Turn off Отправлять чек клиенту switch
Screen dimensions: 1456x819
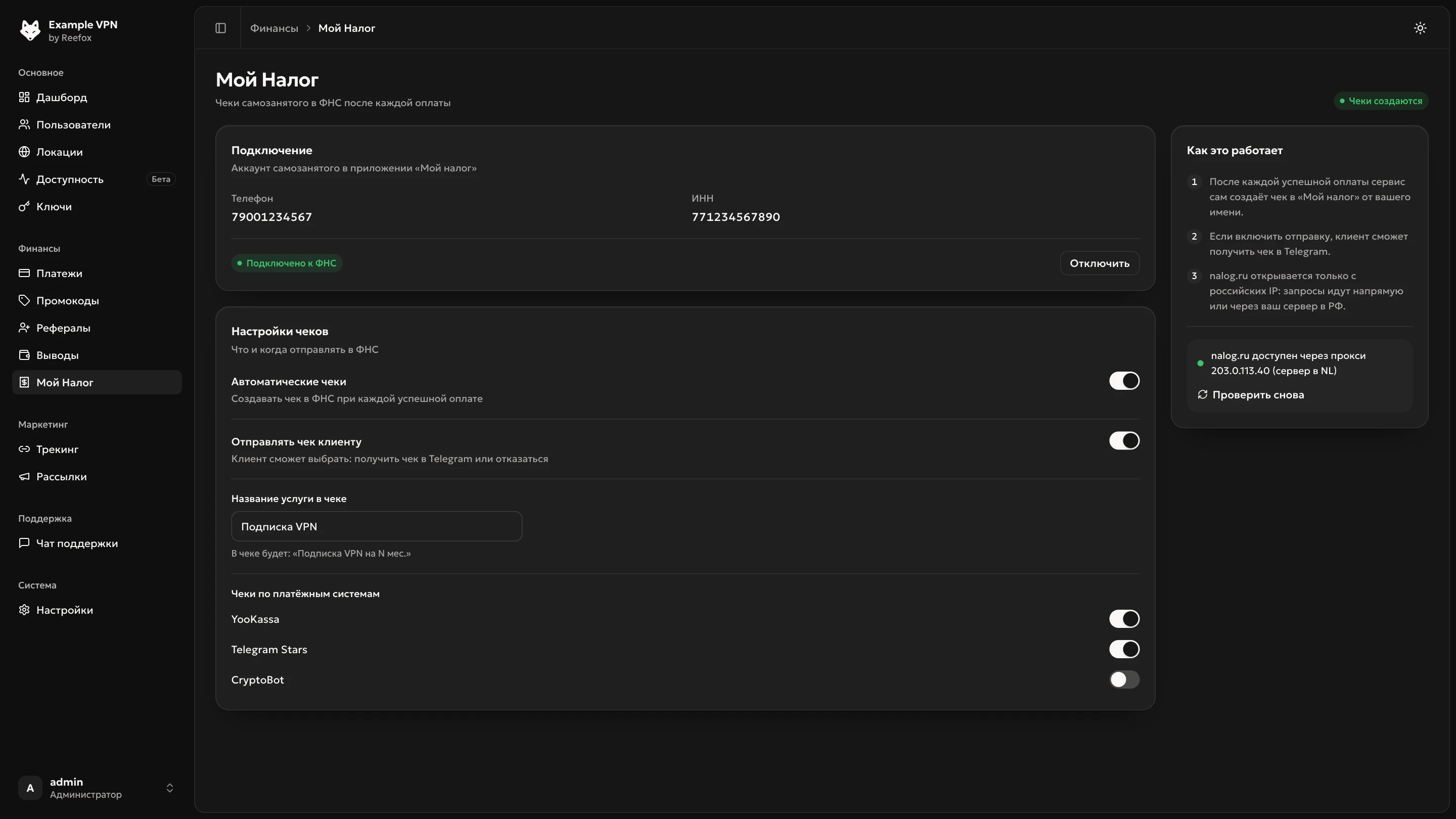[1124, 441]
